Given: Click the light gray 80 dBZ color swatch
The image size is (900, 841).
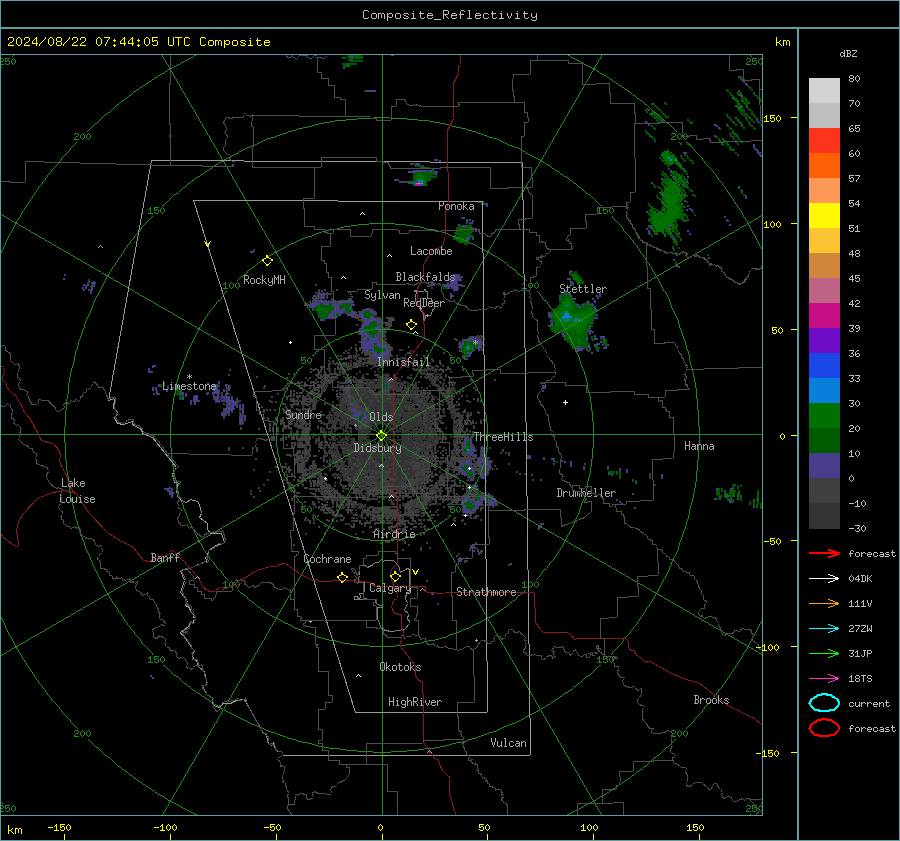Looking at the screenshot, I should point(824,91).
